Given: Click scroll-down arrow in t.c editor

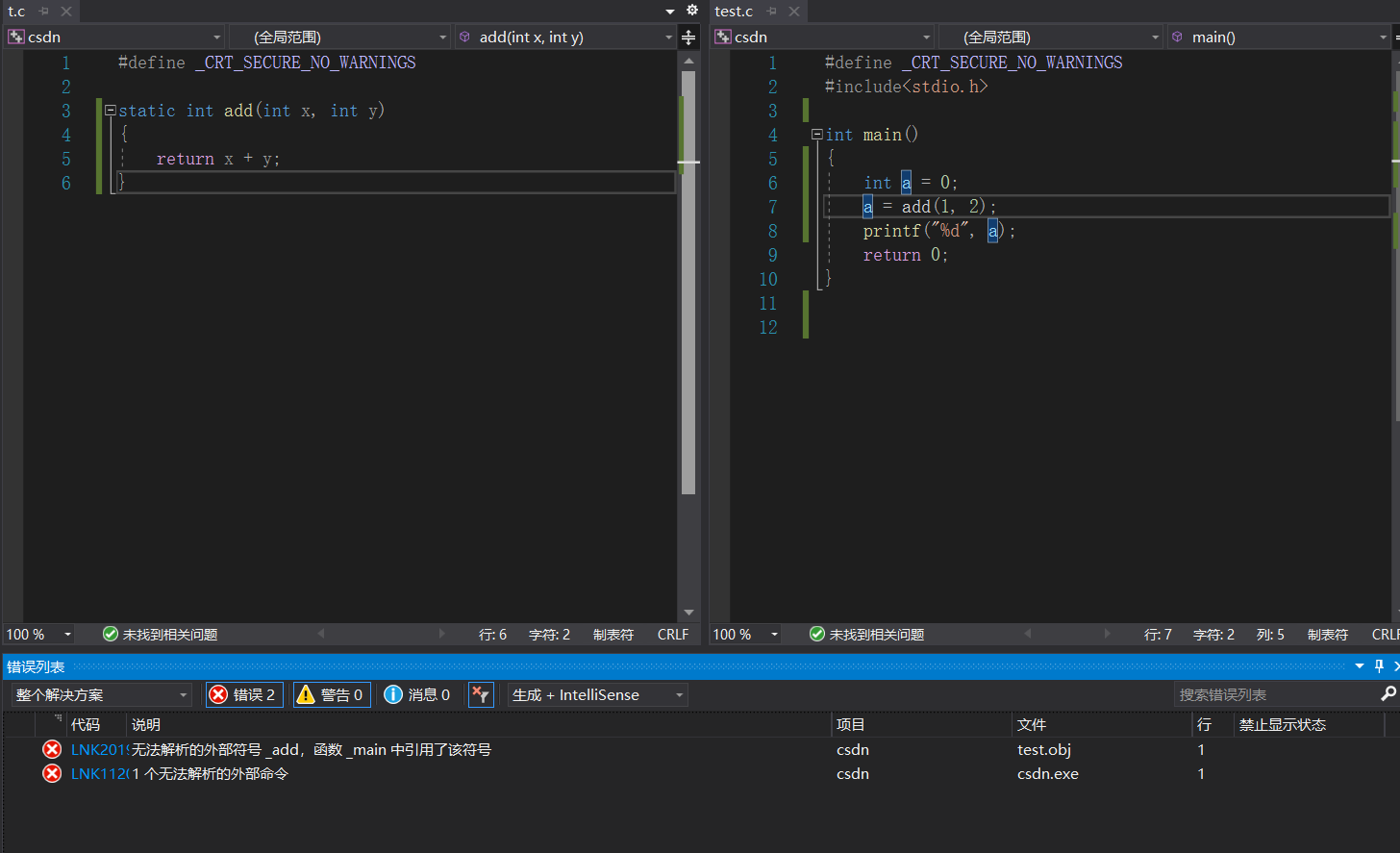Looking at the screenshot, I should click(x=688, y=613).
